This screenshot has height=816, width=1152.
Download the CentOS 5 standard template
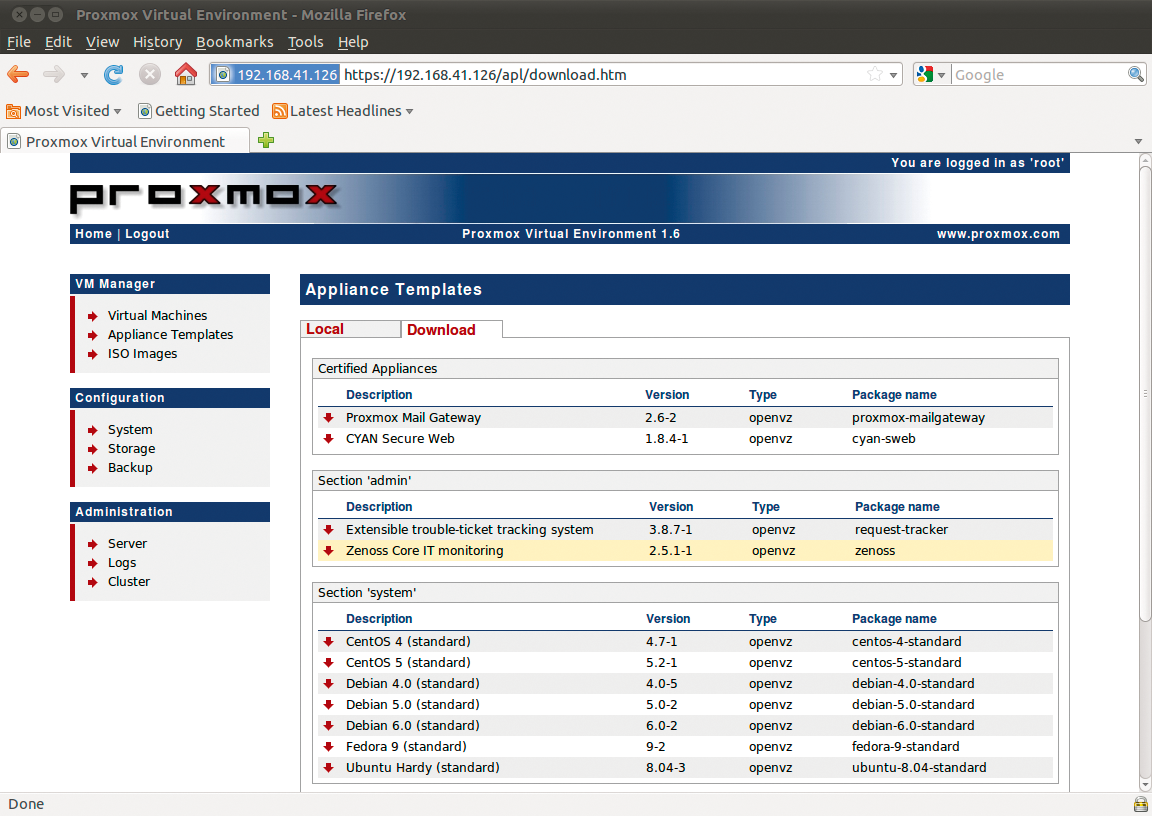click(x=329, y=662)
